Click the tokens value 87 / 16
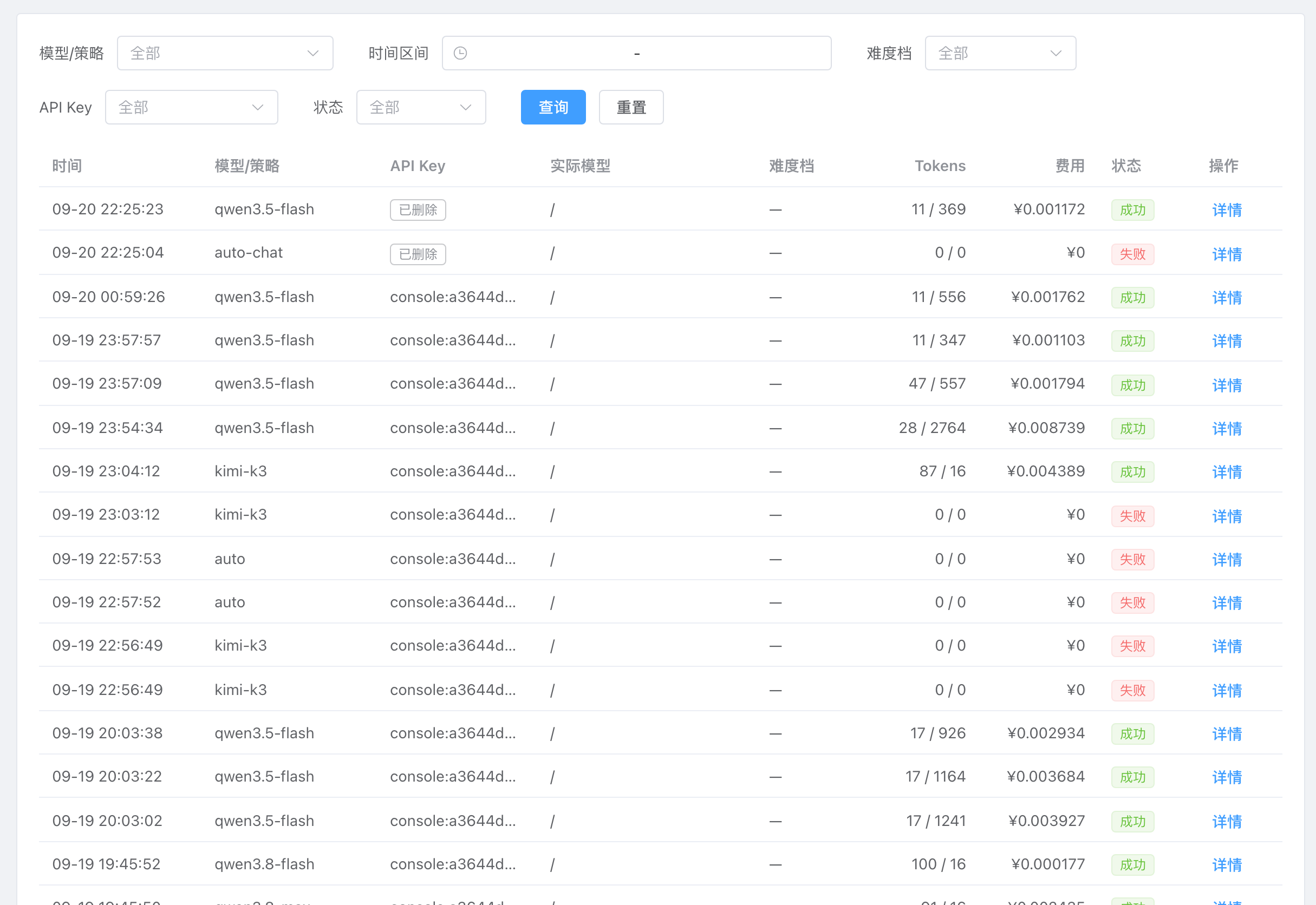This screenshot has height=905, width=1316. [942, 471]
